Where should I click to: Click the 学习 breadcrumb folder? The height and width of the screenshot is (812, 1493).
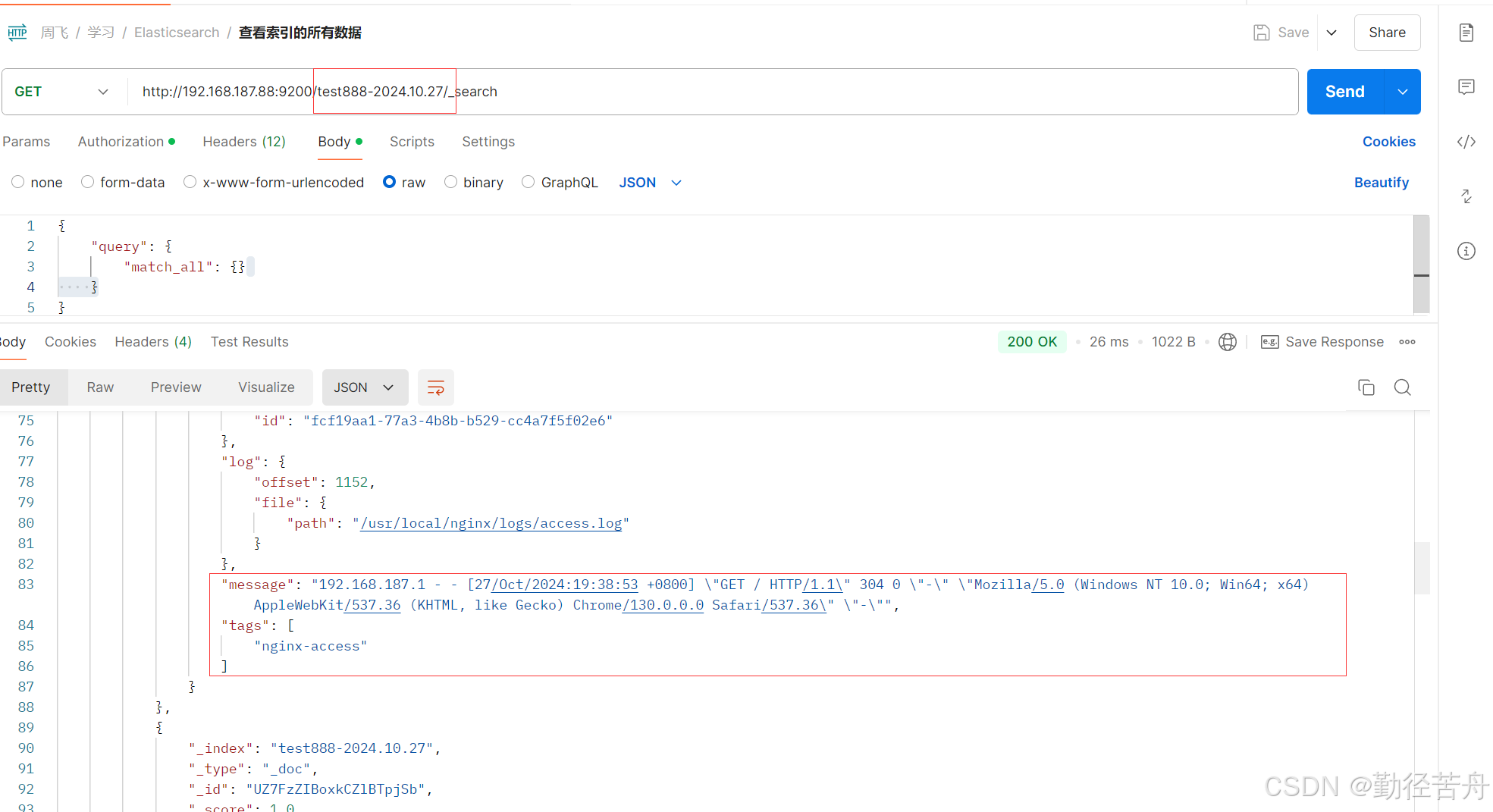click(101, 33)
